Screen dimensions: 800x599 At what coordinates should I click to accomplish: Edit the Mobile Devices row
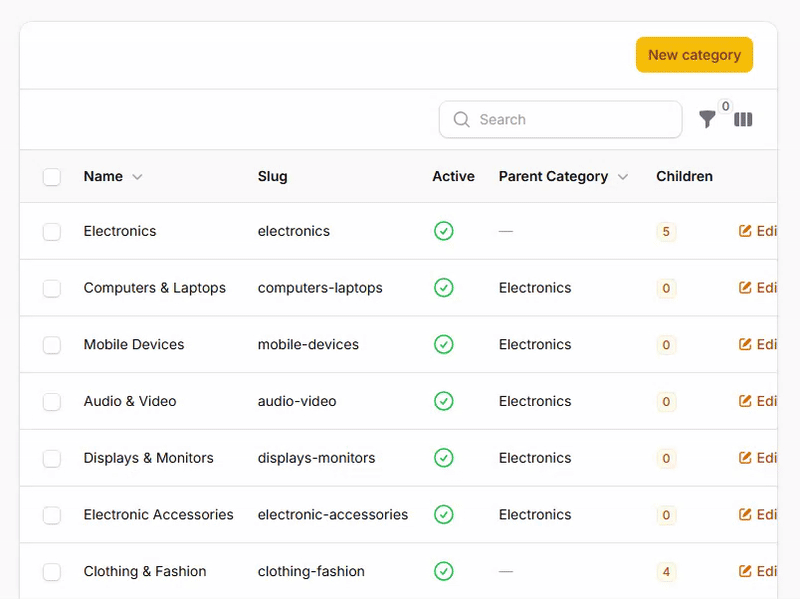(x=758, y=344)
